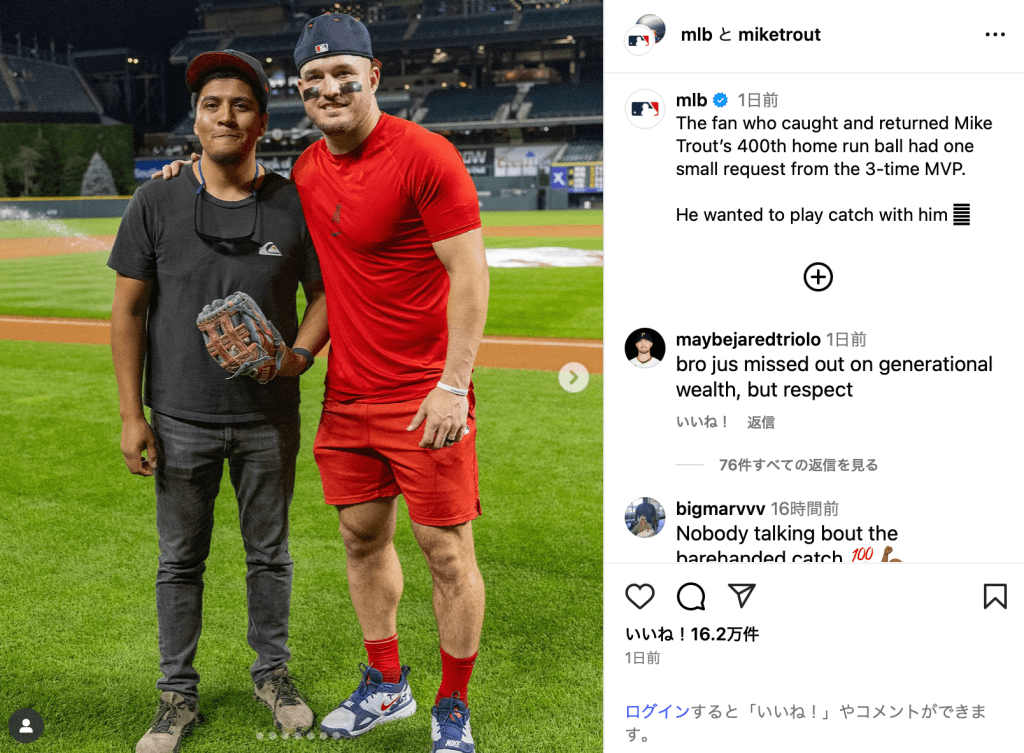Advance to the next carousel photo

[x=573, y=377]
